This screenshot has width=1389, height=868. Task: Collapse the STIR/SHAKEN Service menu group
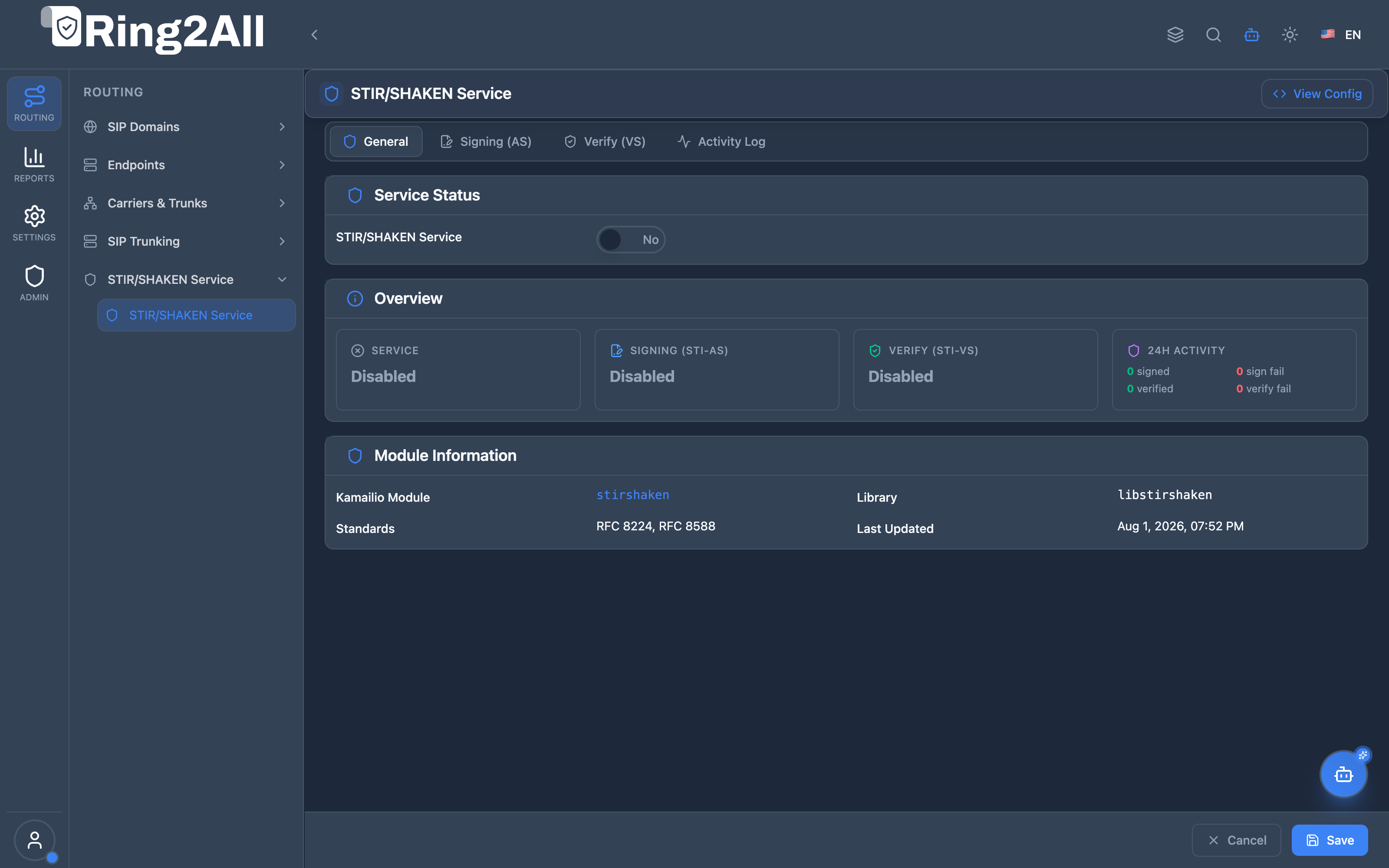(185, 279)
